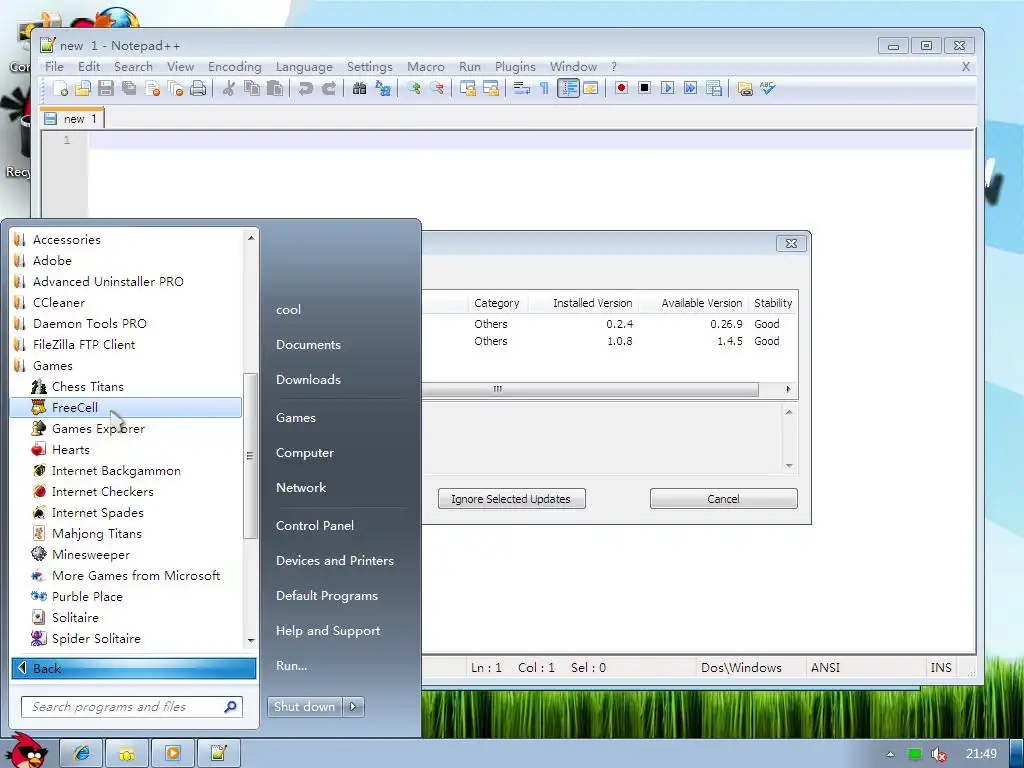Open the Search menu
Screen dimensions: 1024x768
[x=133, y=67]
